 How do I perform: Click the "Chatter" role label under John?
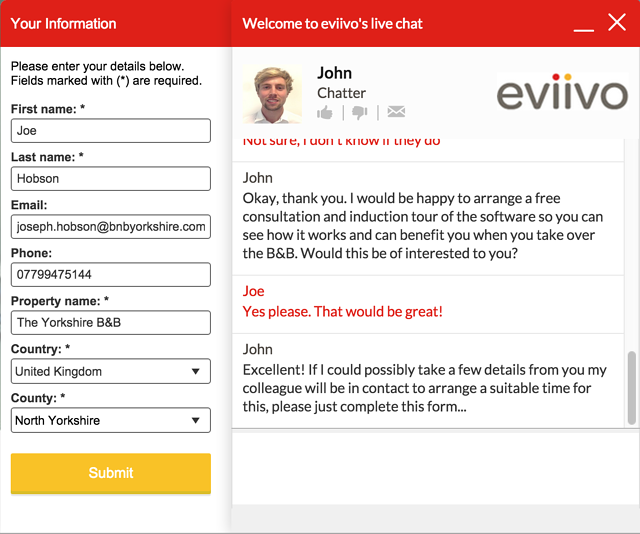tap(341, 93)
